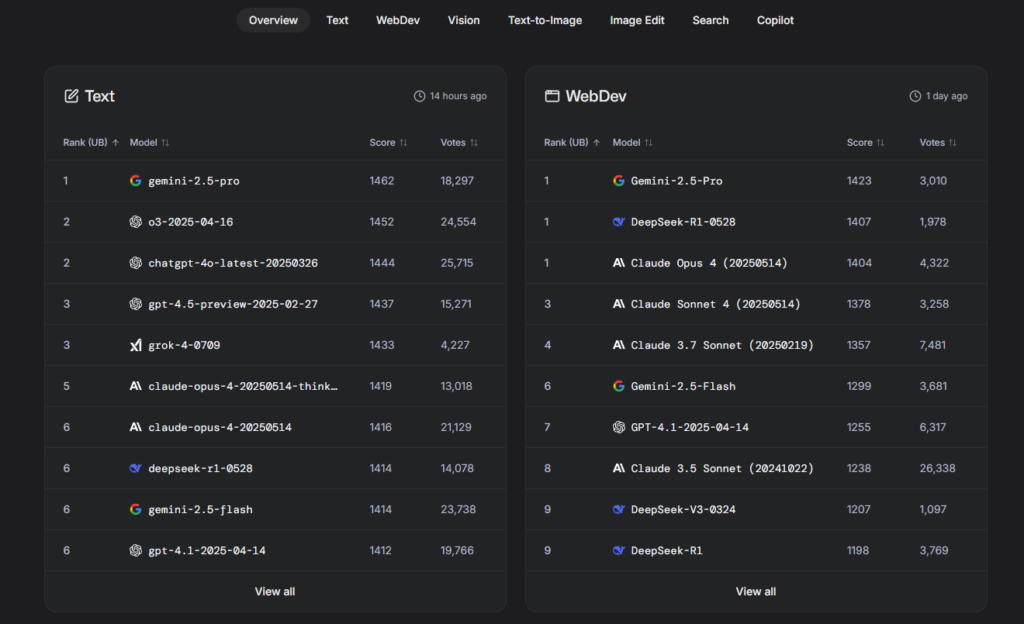
Task: Open the Text tab in the top navigation
Action: pos(337,20)
